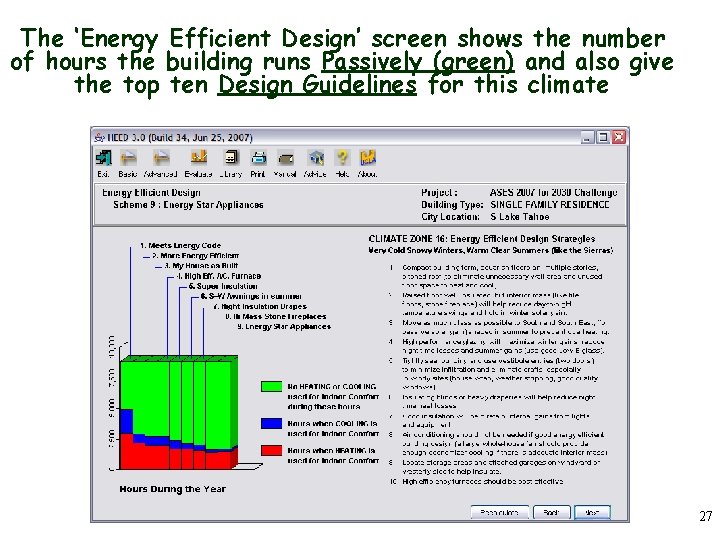Click the blue Cooling hours legend swatch

tap(271, 423)
